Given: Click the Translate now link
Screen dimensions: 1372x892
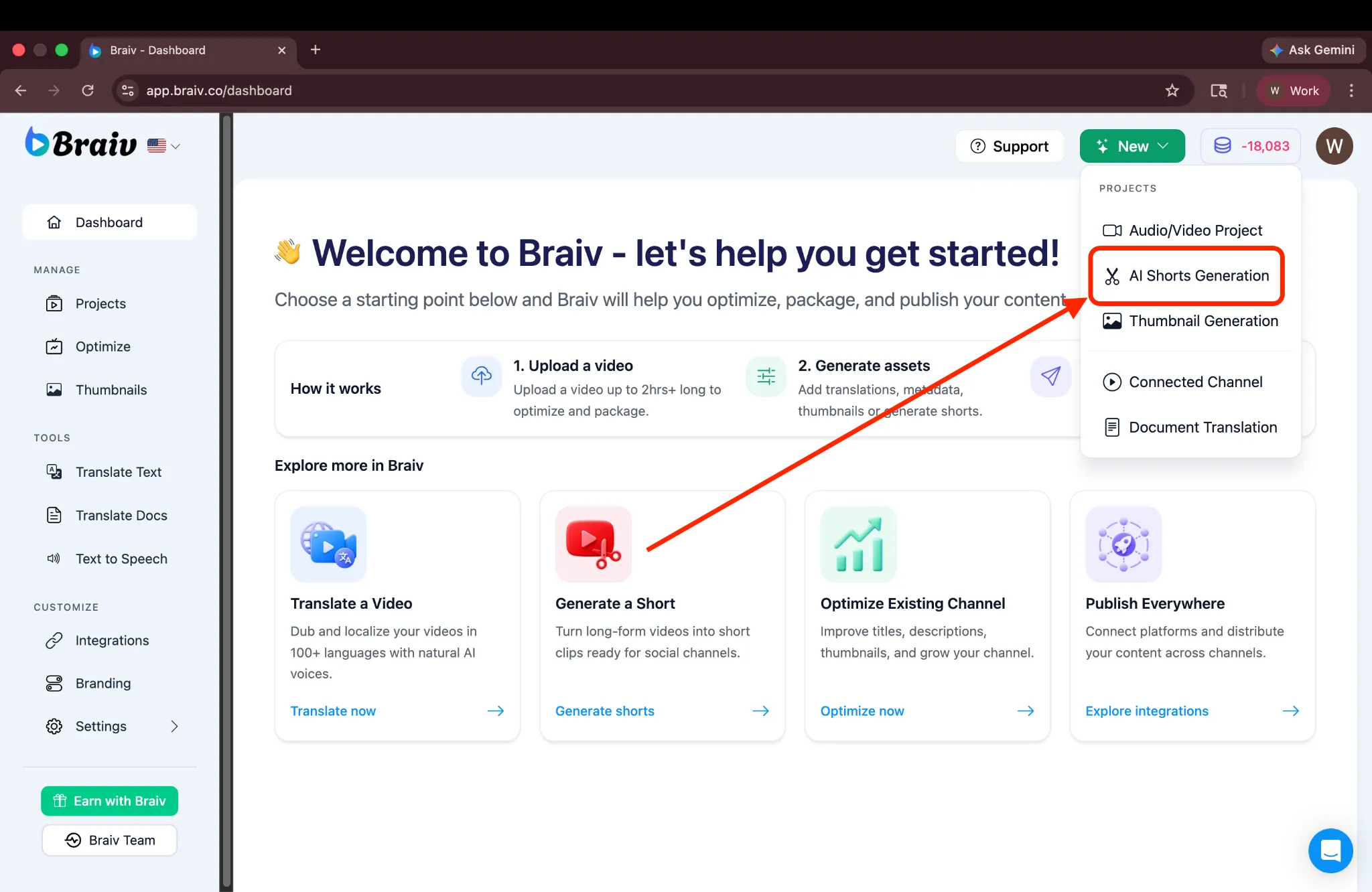Looking at the screenshot, I should (x=333, y=711).
